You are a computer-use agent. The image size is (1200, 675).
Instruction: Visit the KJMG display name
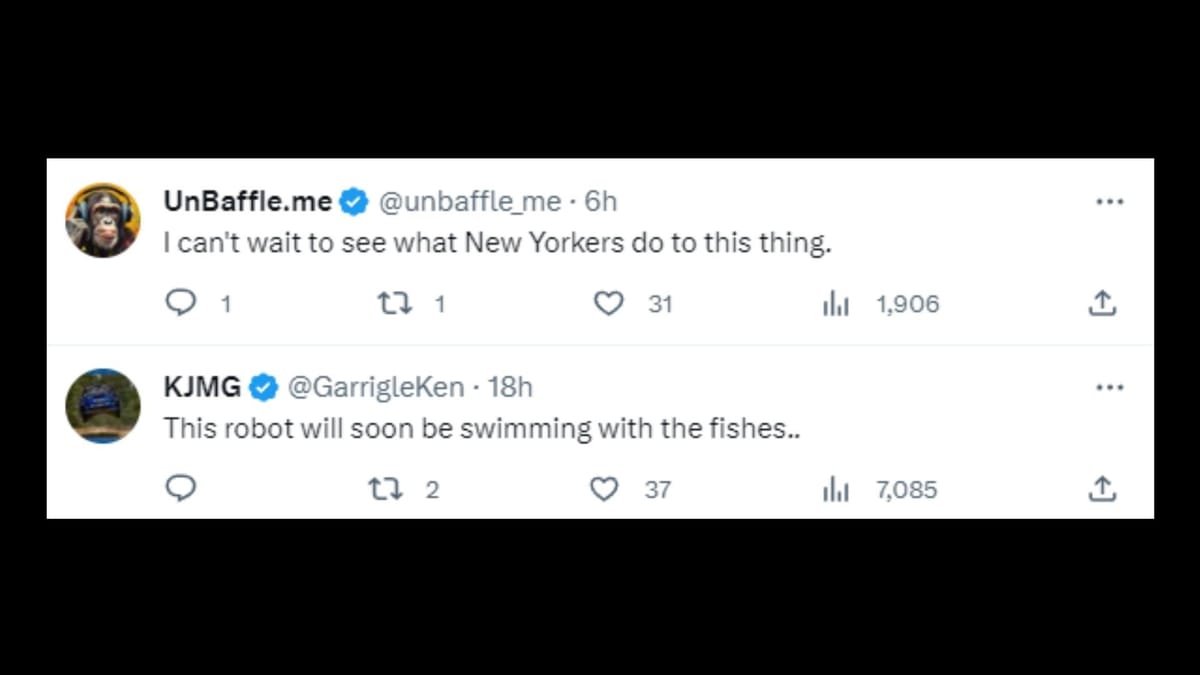click(202, 386)
